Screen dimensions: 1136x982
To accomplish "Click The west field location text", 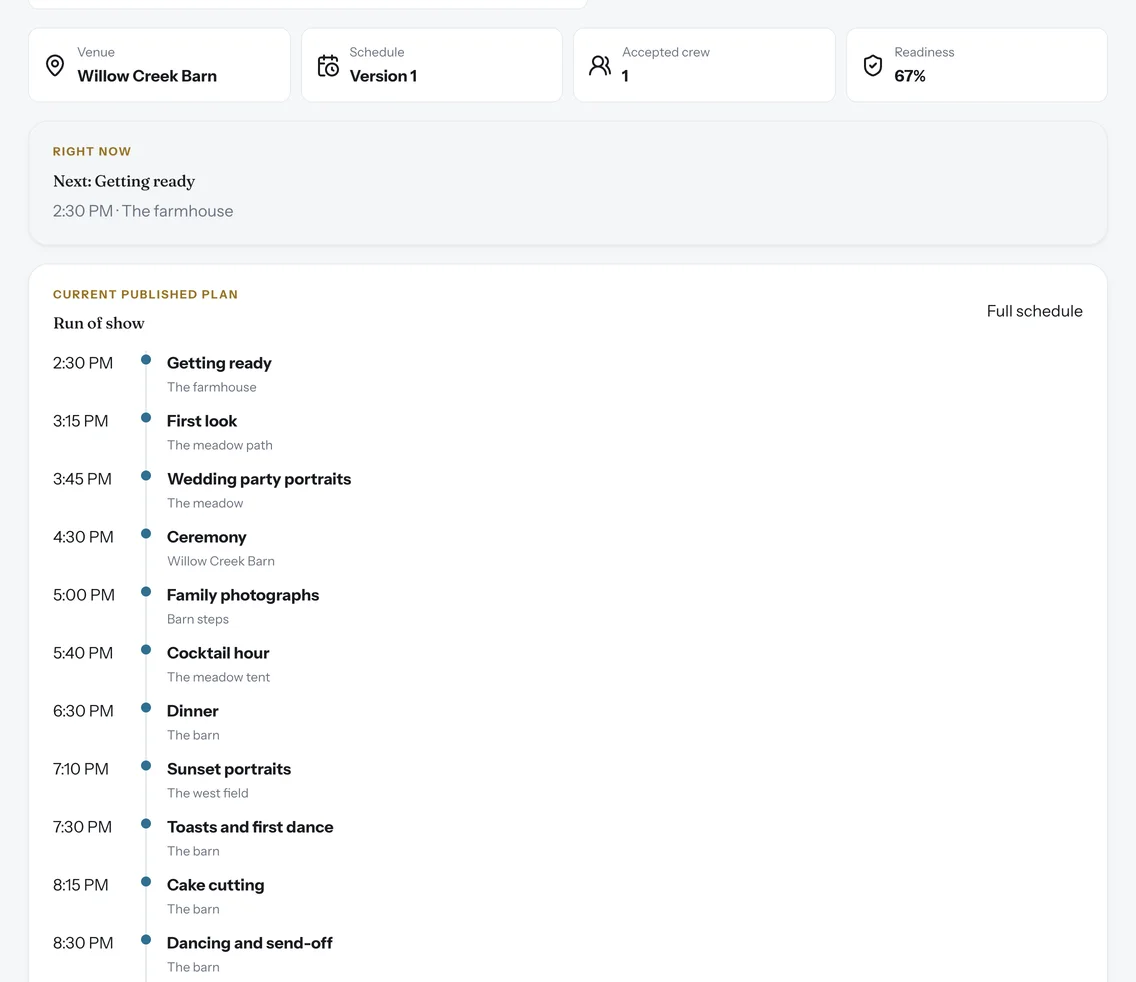I will 207,793.
